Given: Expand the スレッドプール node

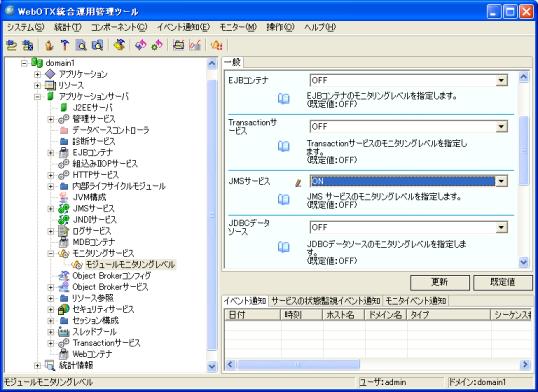Looking at the screenshot, I should [x=51, y=332].
